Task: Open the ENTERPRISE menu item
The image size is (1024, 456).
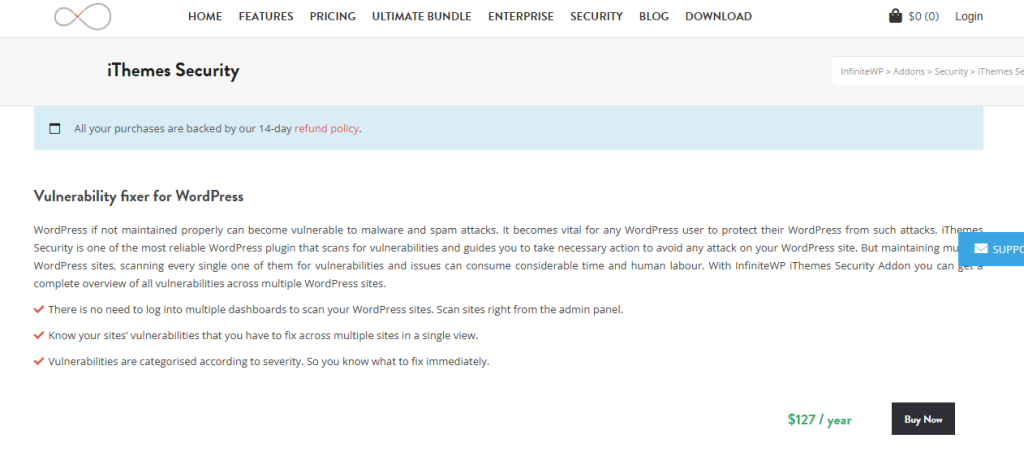Action: (520, 16)
